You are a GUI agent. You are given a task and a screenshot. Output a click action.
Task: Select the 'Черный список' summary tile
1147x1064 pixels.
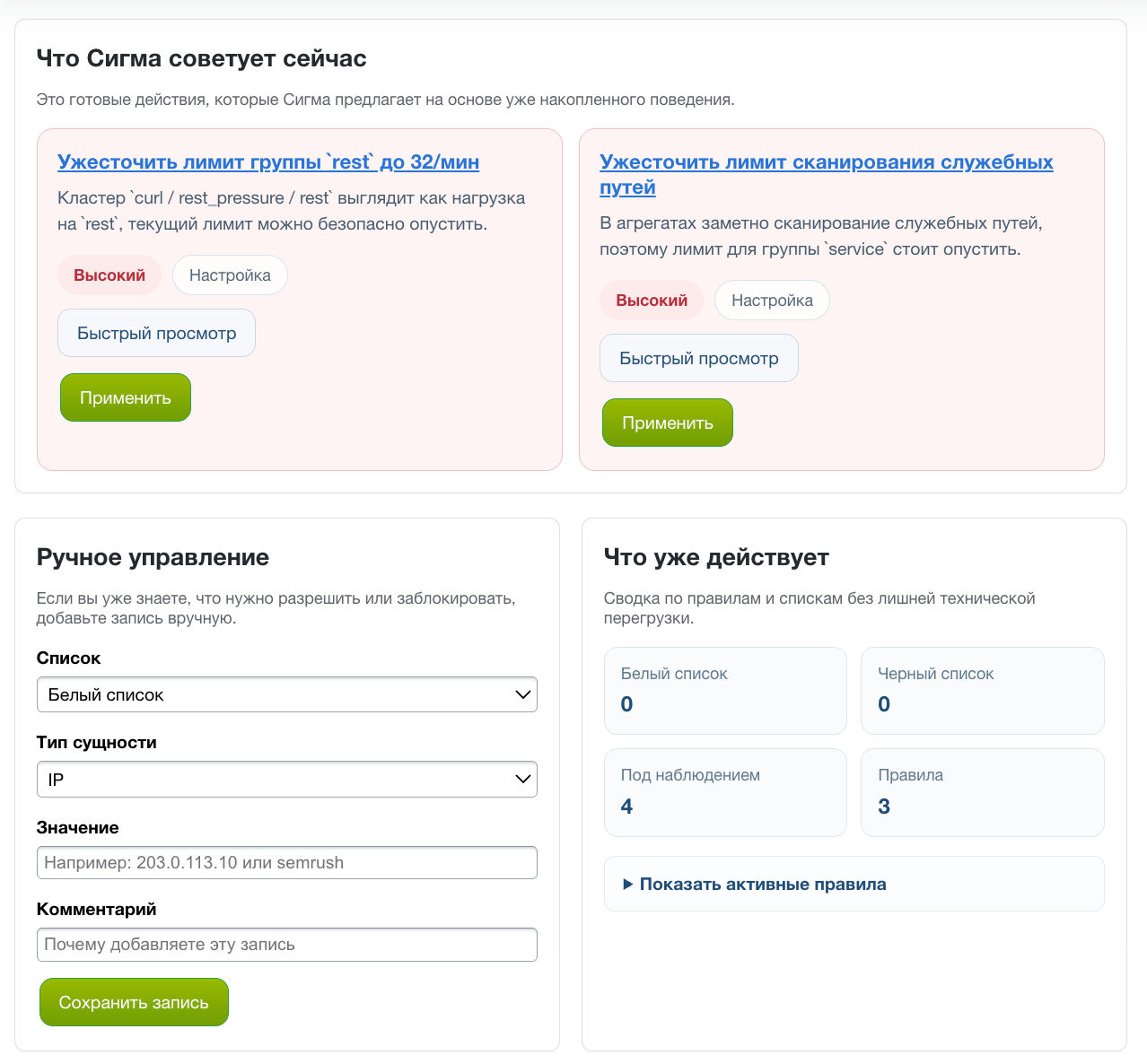click(x=983, y=691)
